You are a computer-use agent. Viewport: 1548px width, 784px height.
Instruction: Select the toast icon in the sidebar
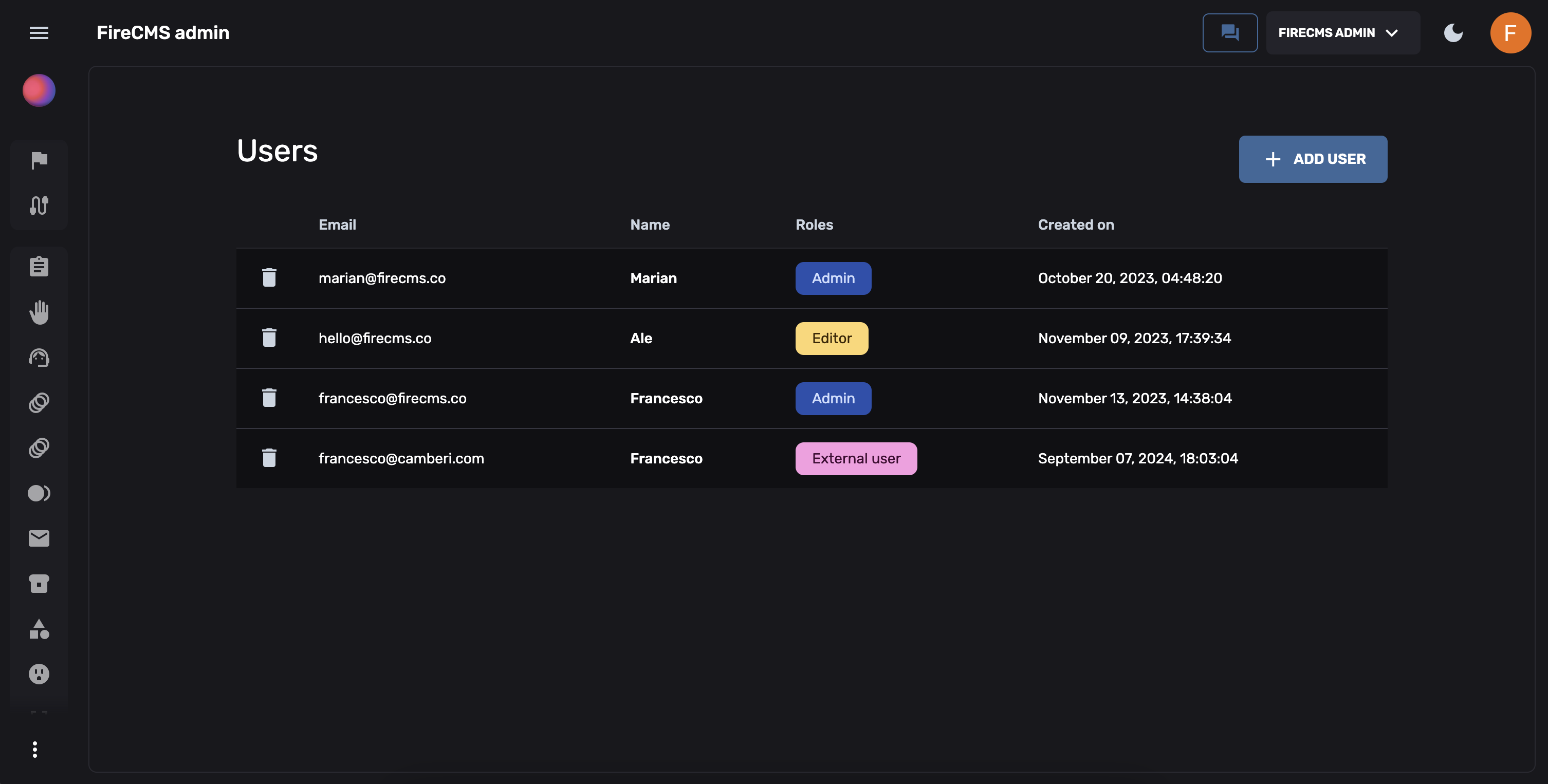coord(39,583)
